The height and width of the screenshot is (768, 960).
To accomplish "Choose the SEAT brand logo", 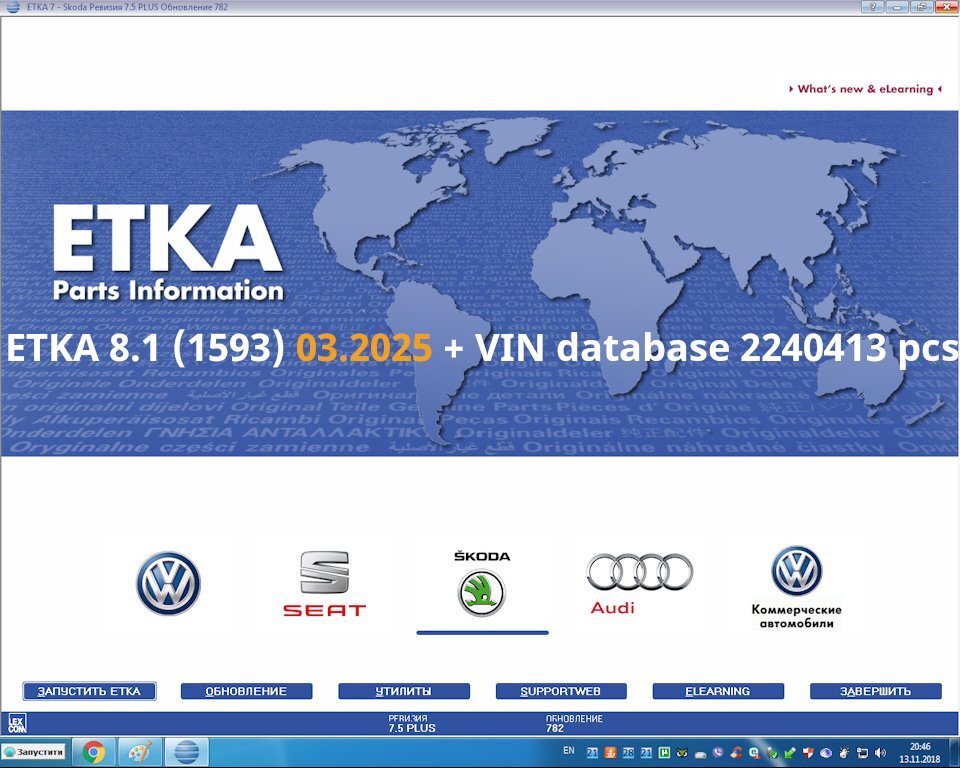I will (x=324, y=584).
